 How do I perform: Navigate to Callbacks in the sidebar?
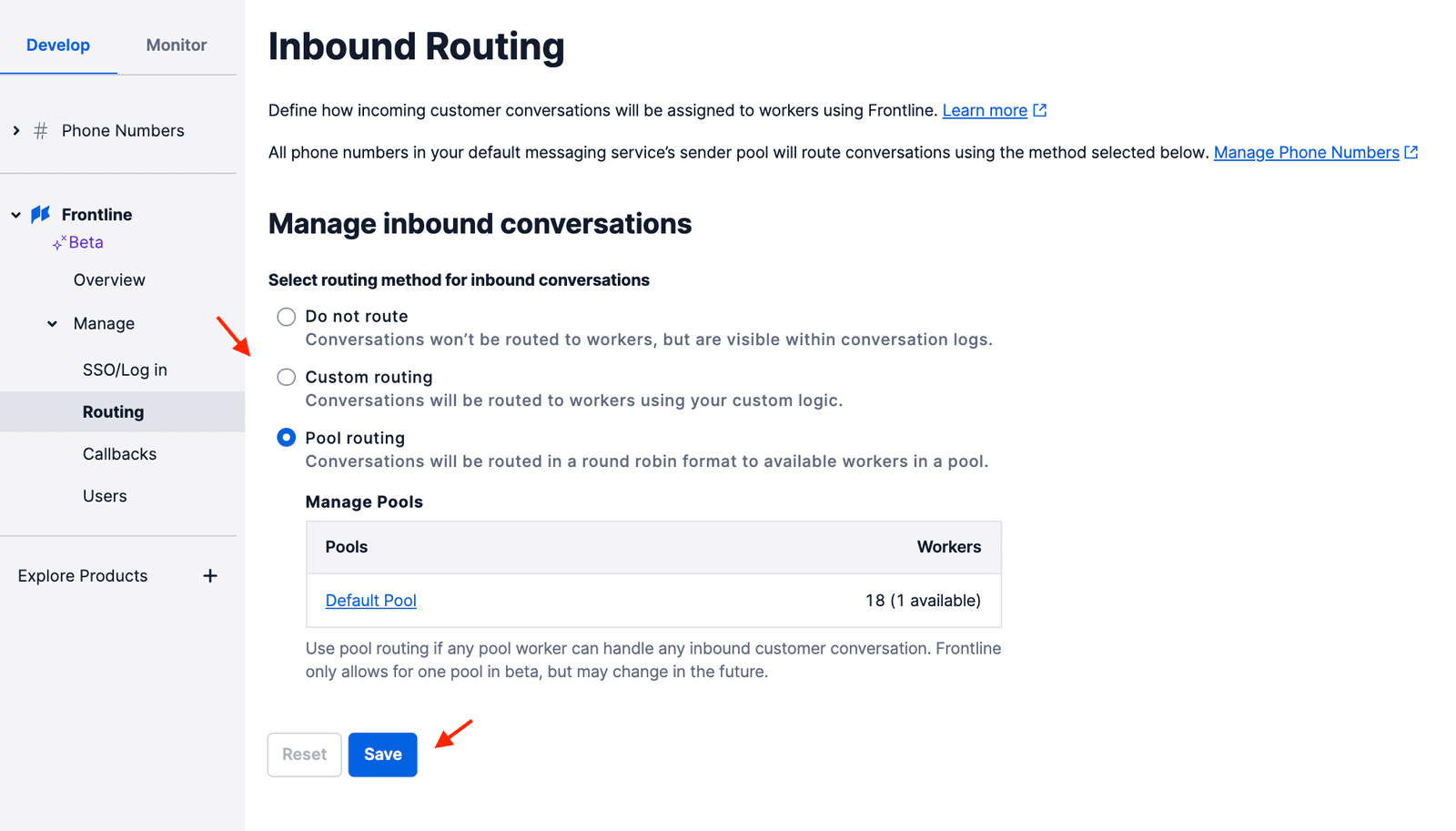pos(119,453)
